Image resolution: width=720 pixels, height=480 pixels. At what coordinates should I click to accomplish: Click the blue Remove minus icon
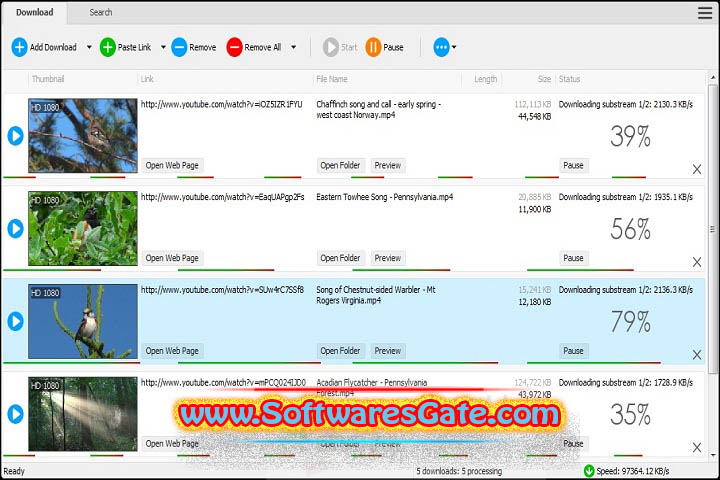(x=179, y=47)
